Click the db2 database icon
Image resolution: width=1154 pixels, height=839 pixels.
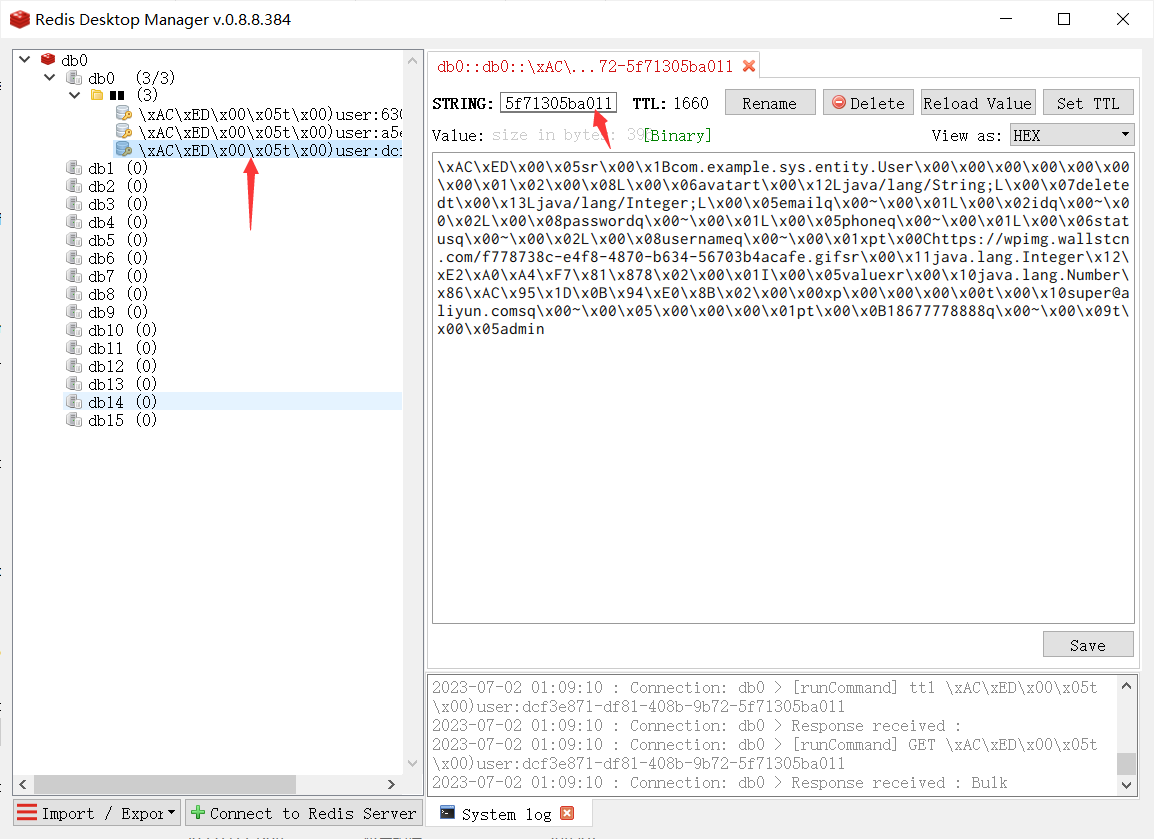pos(74,185)
